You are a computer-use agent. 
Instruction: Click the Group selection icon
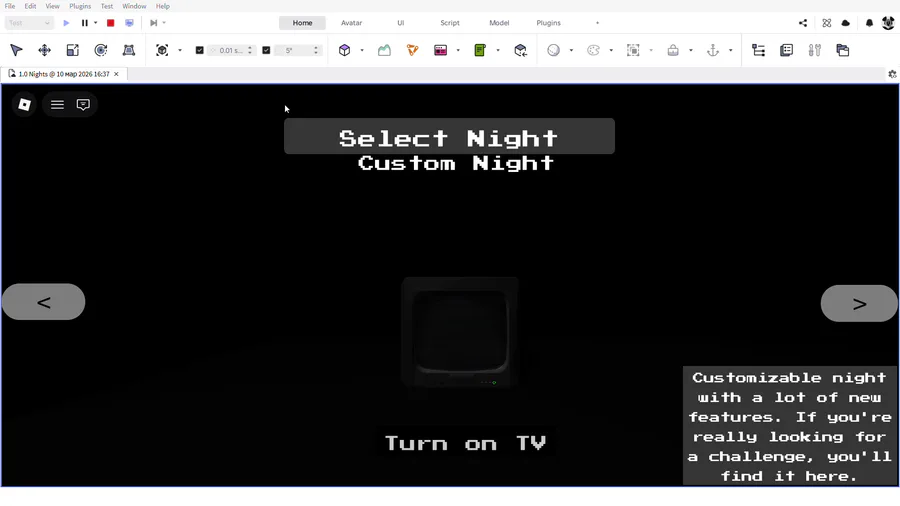tap(633, 50)
